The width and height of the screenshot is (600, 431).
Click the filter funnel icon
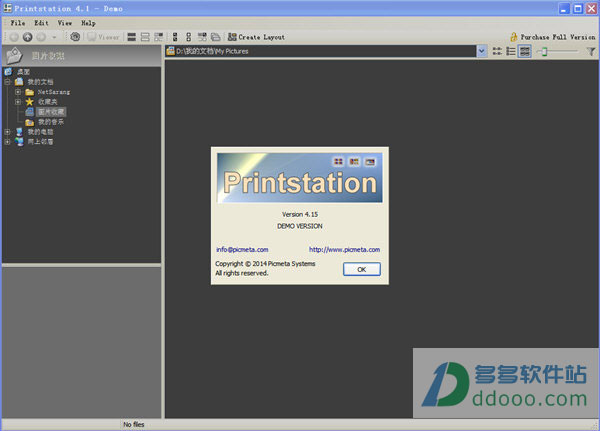(591, 51)
